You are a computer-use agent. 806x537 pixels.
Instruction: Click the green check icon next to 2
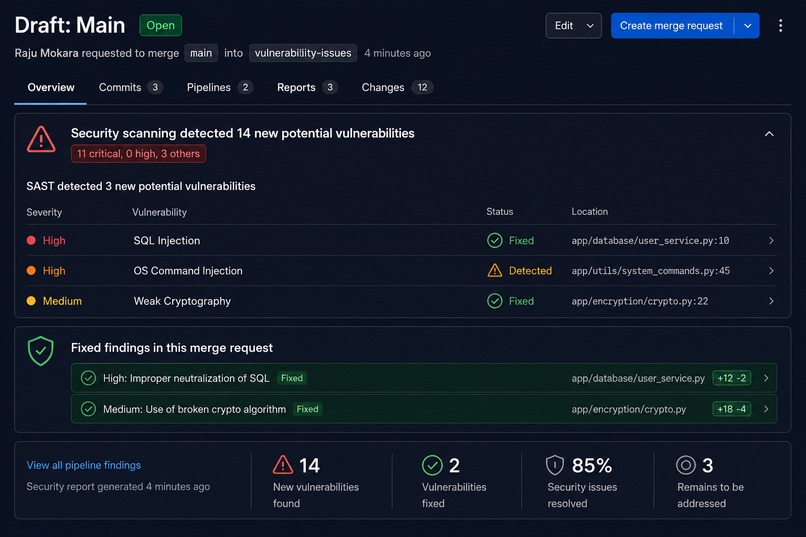point(432,465)
